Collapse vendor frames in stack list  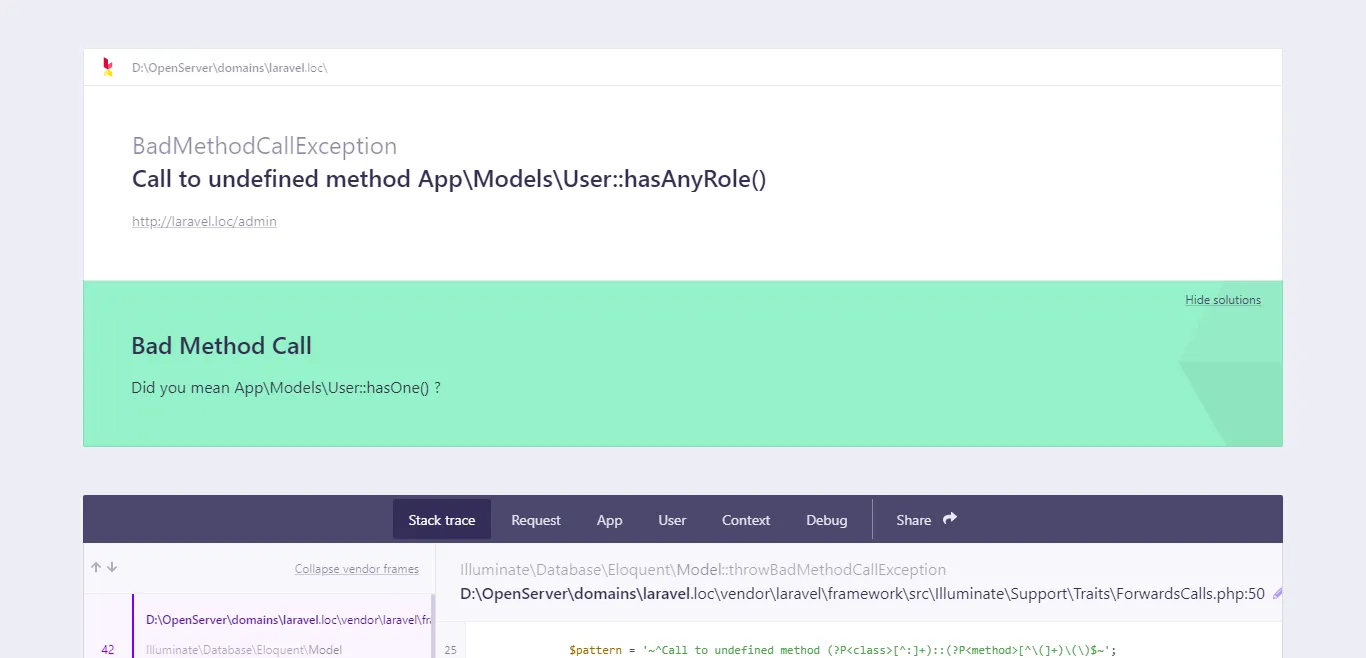356,569
